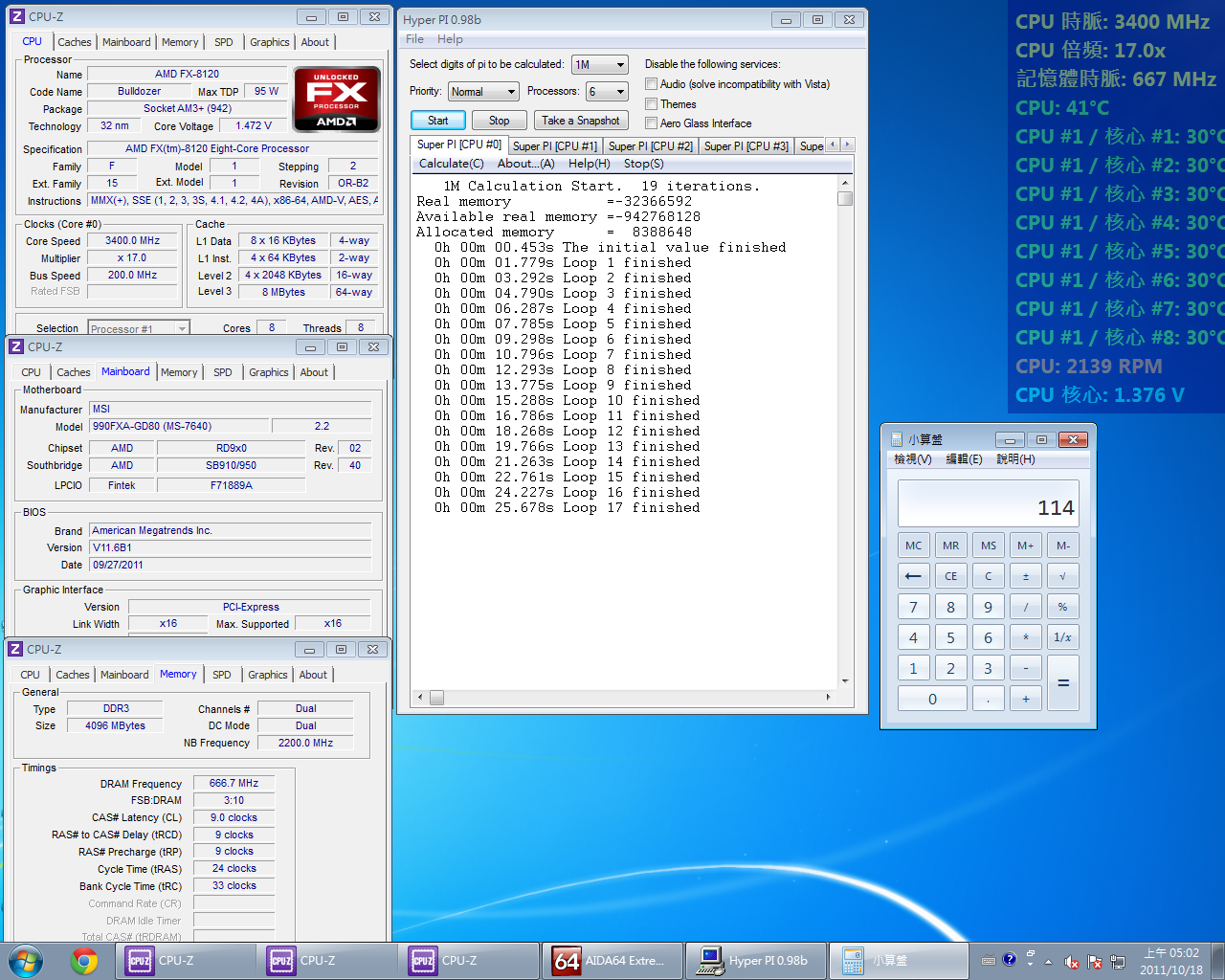Open the Action Center flag tray icon

pos(1094,962)
